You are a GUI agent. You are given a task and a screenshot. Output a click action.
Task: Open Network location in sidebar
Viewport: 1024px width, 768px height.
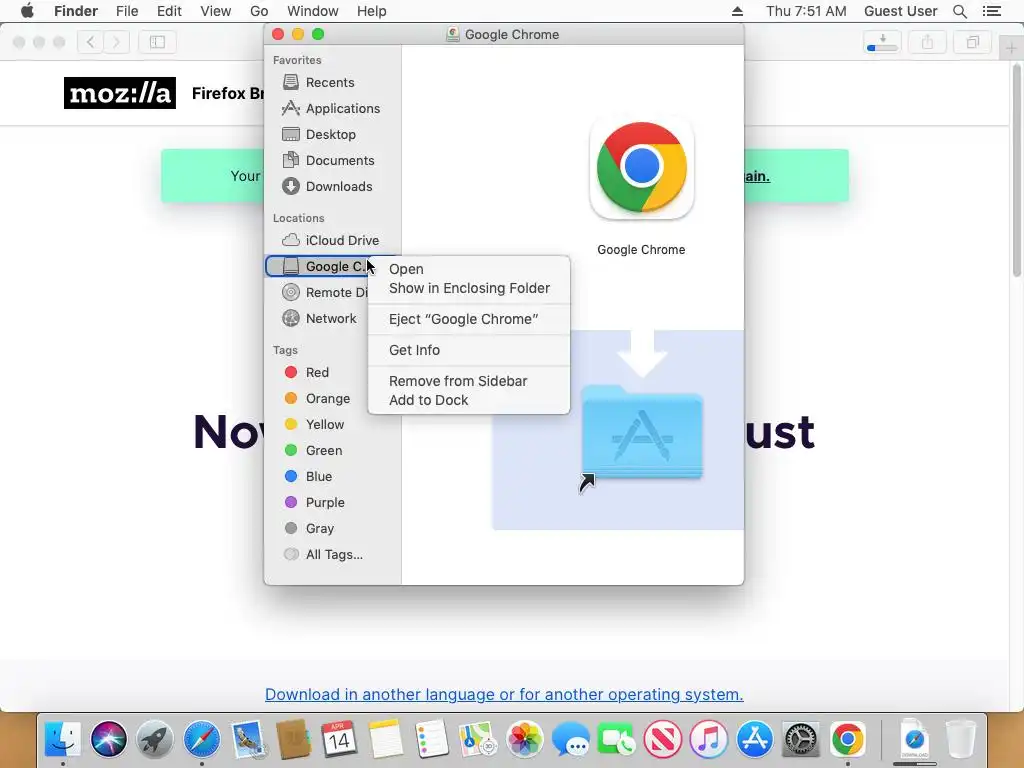coord(330,319)
